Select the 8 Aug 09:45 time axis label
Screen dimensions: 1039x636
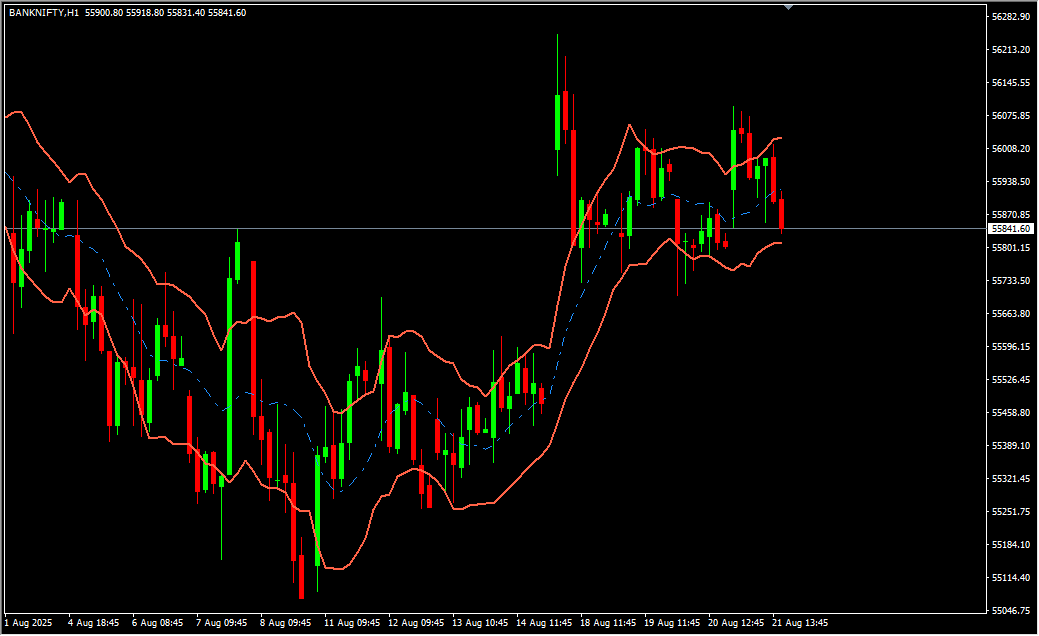pos(286,622)
